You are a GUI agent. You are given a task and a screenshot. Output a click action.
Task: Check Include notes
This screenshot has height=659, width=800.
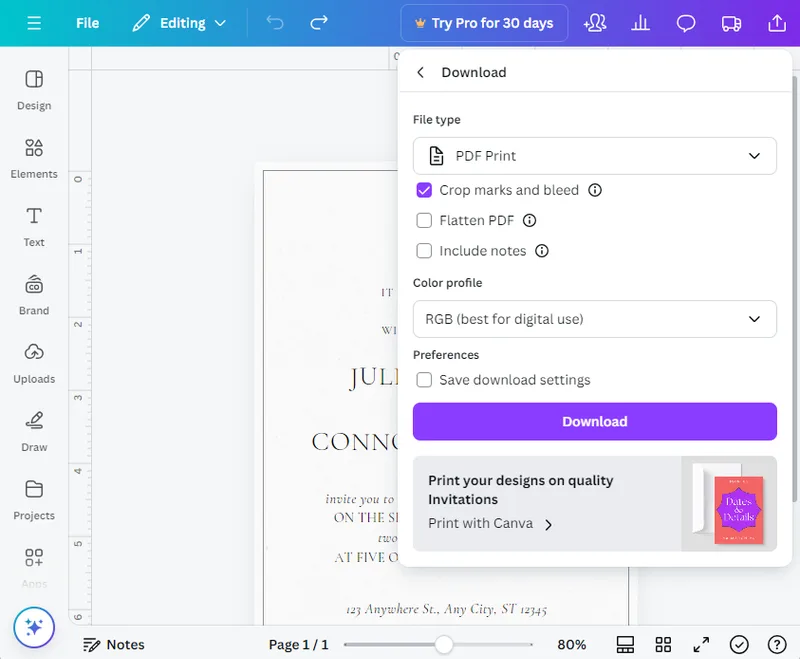coord(424,251)
